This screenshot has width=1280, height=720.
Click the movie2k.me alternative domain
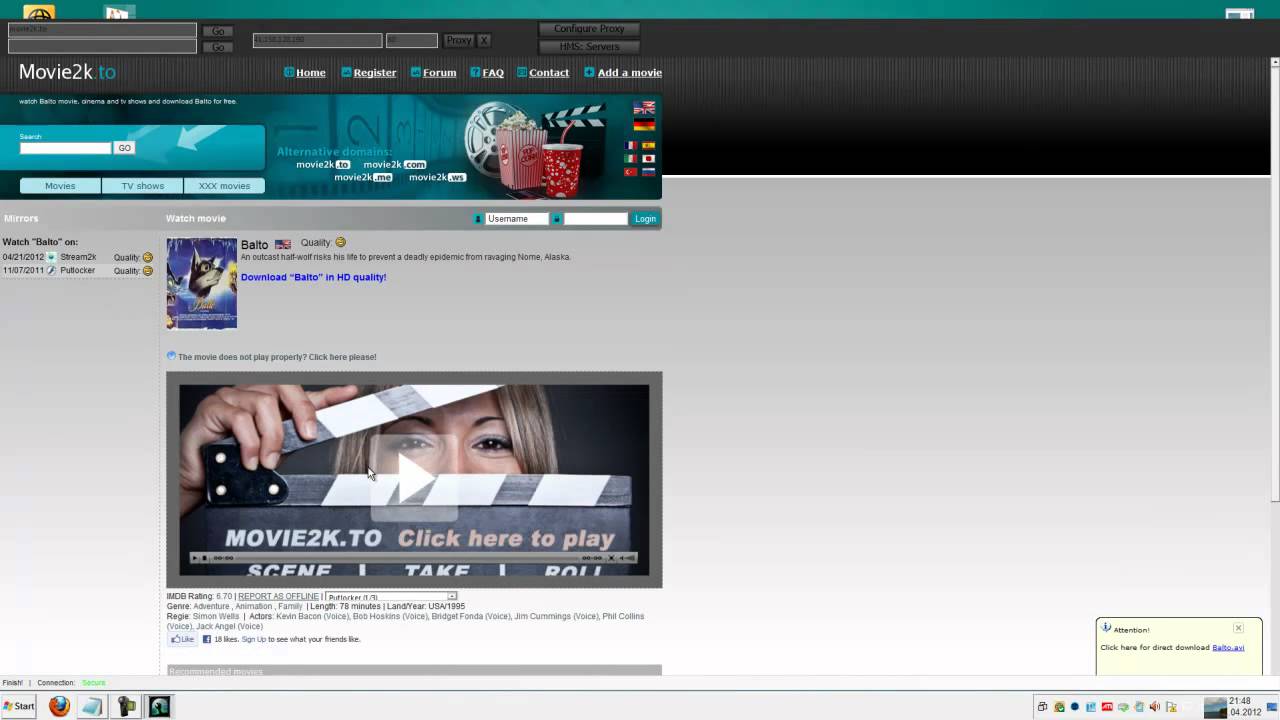363,177
